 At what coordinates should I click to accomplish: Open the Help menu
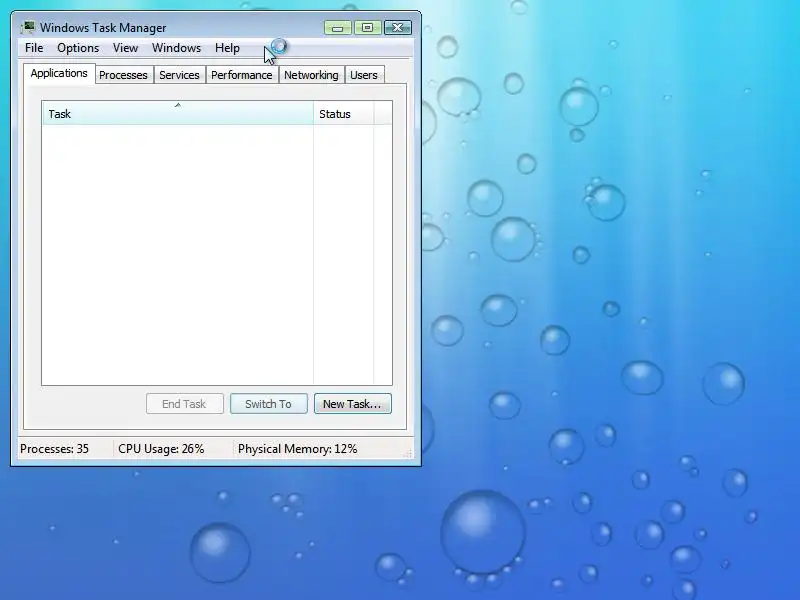tap(227, 48)
